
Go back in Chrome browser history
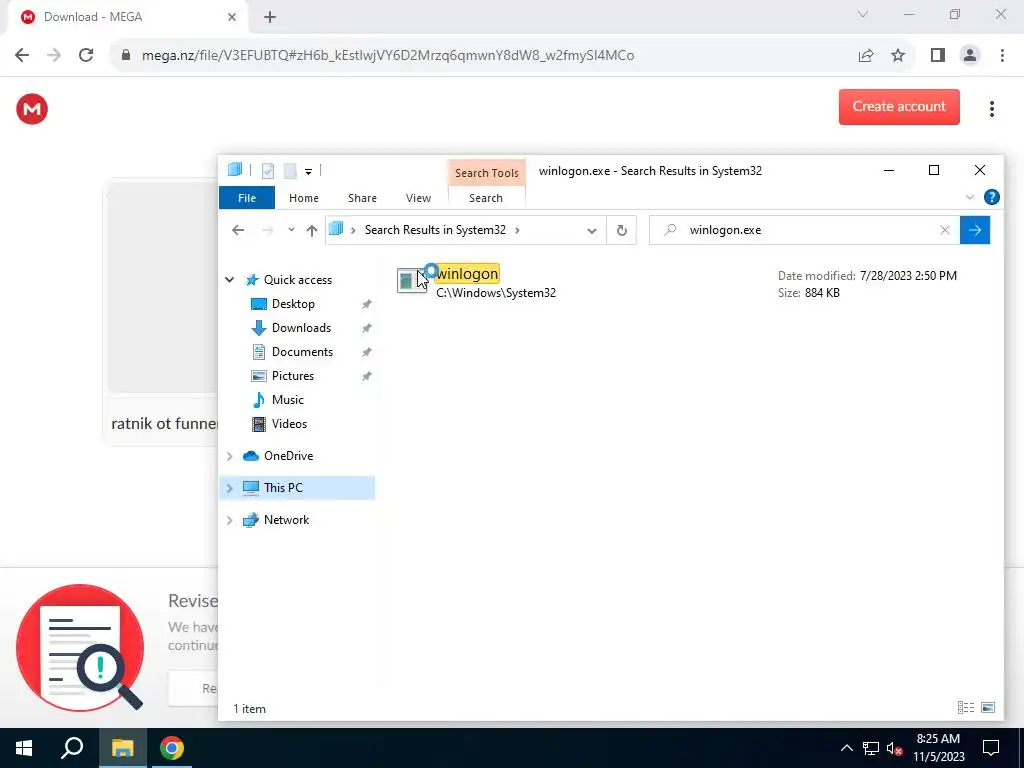[x=22, y=56]
